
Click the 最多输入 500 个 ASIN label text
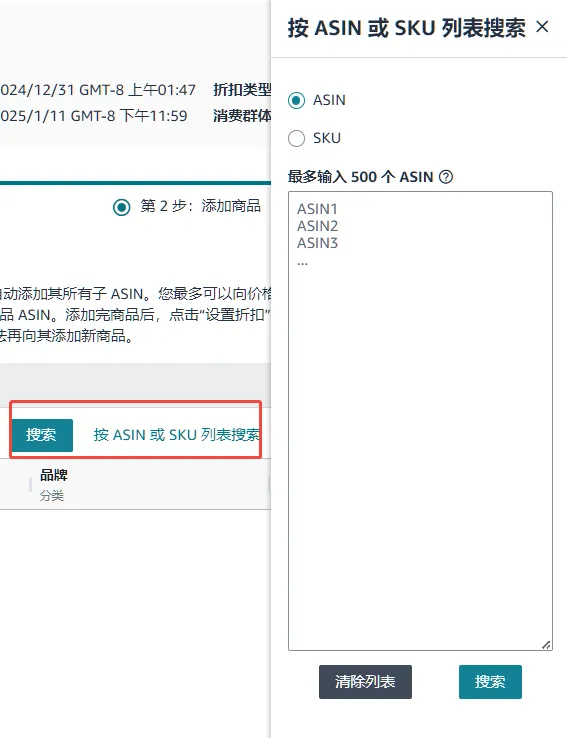pyautogui.click(x=360, y=177)
